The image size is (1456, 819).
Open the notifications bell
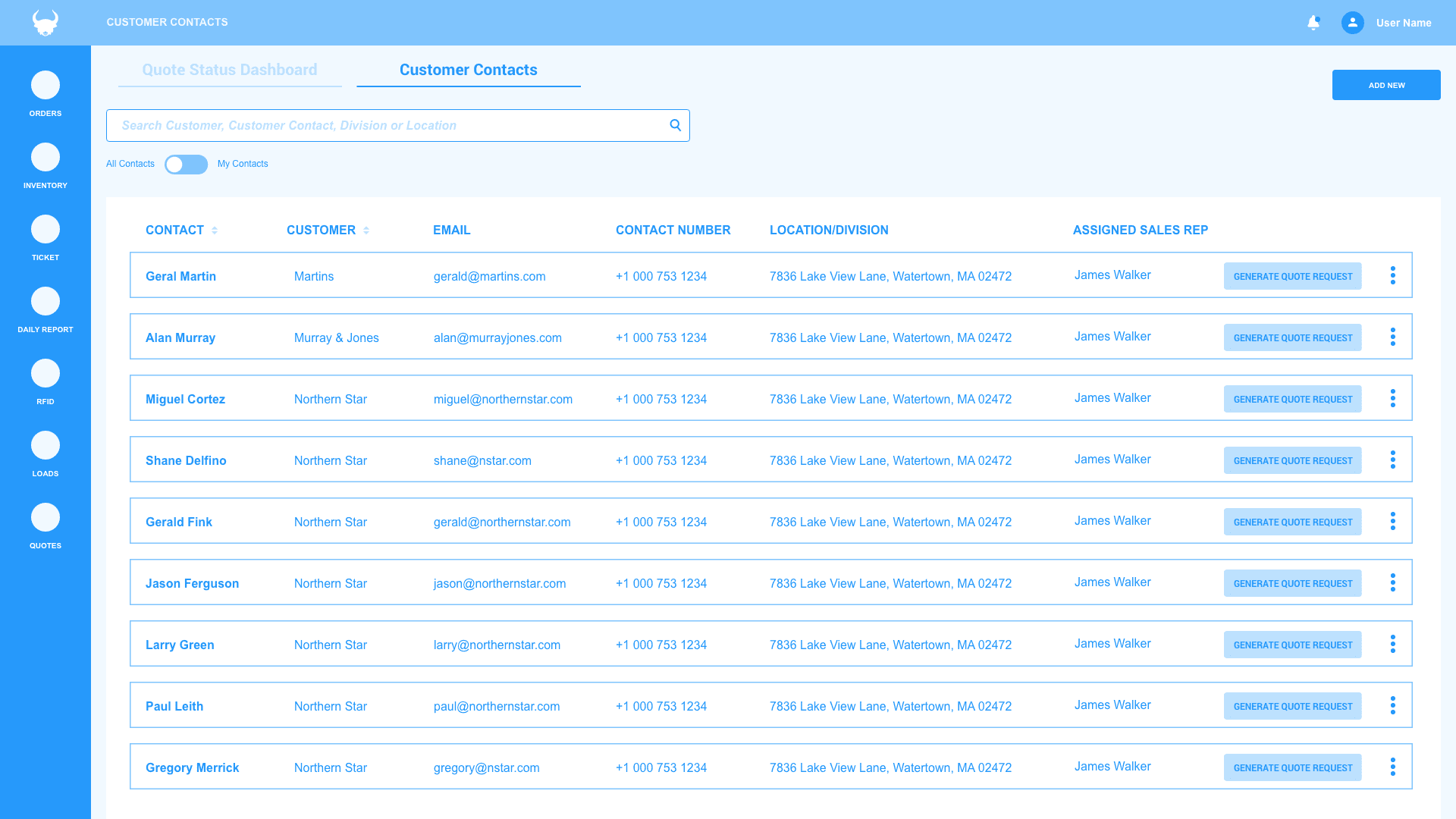coord(1313,23)
